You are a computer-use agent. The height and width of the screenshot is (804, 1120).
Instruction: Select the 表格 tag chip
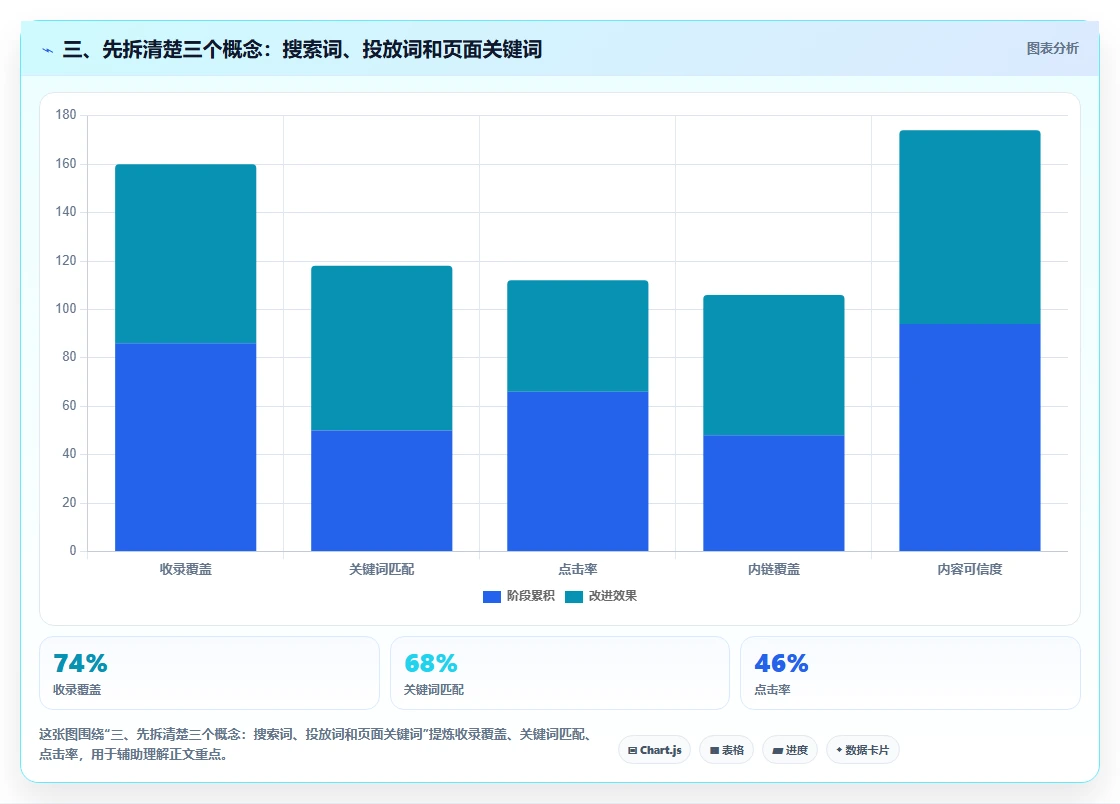click(x=726, y=750)
